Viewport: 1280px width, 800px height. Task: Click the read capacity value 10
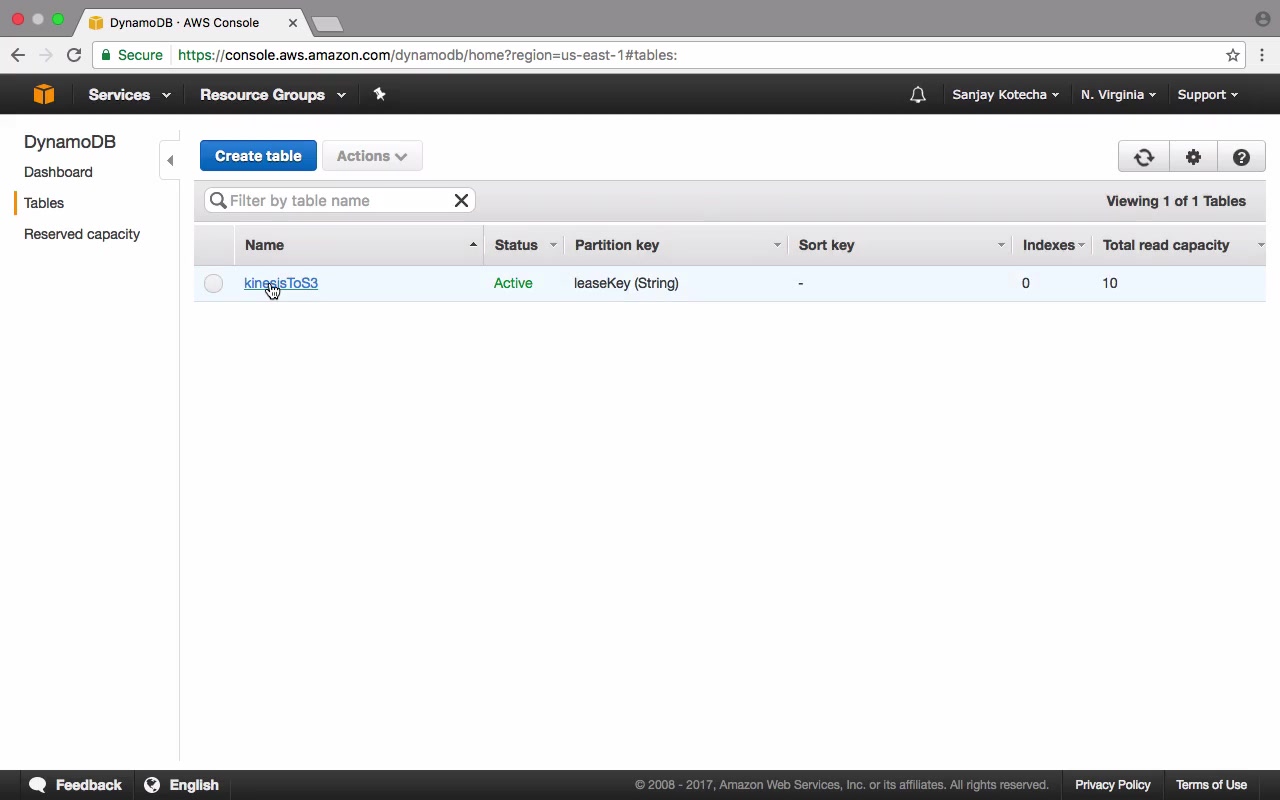tap(1110, 283)
